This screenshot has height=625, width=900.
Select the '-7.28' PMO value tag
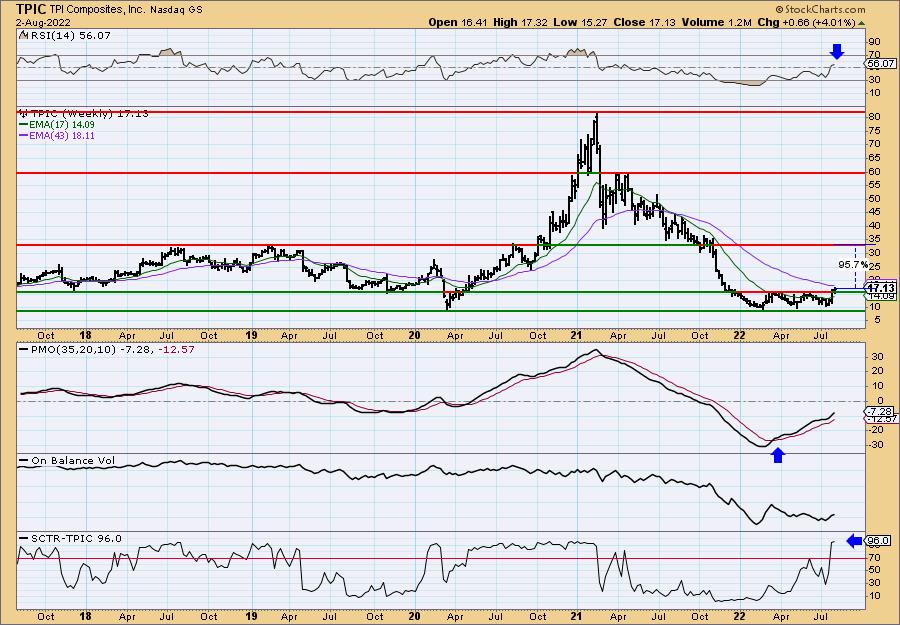point(880,412)
